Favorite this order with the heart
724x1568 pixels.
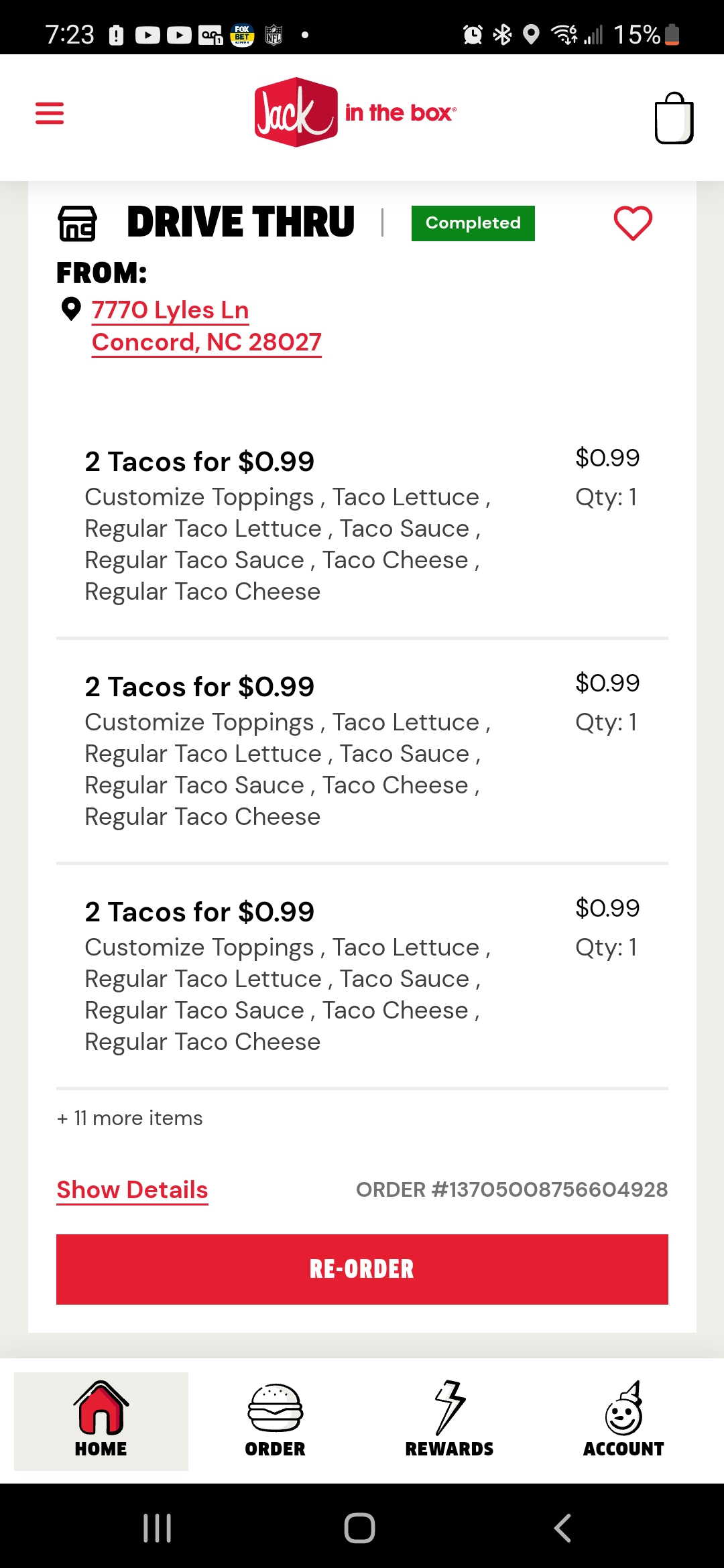633,223
